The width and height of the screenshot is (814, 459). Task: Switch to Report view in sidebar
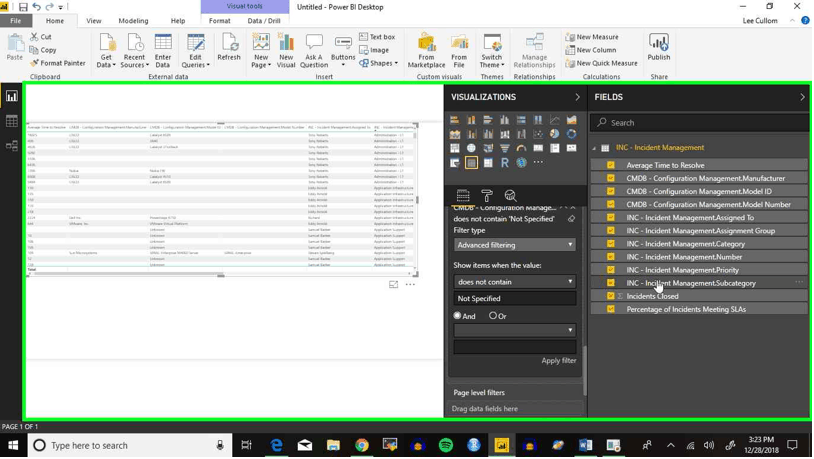pos(11,96)
